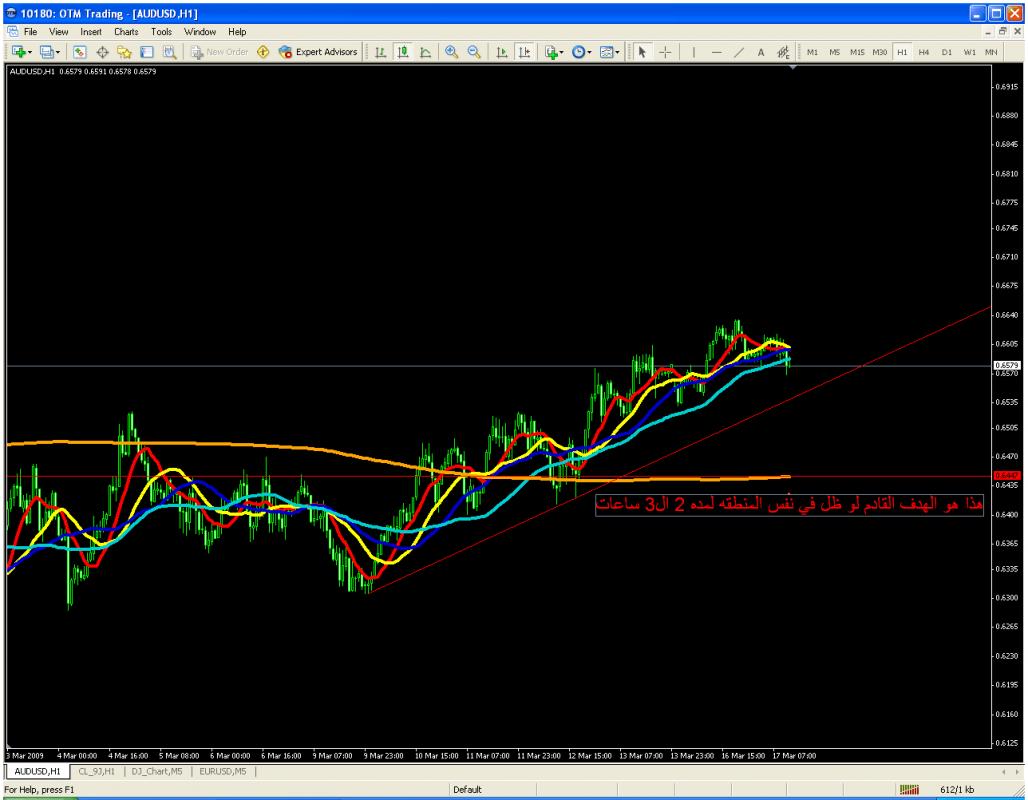Image resolution: width=1028 pixels, height=800 pixels.
Task: Click the MetaTrader icon in title bar
Action: (11, 13)
